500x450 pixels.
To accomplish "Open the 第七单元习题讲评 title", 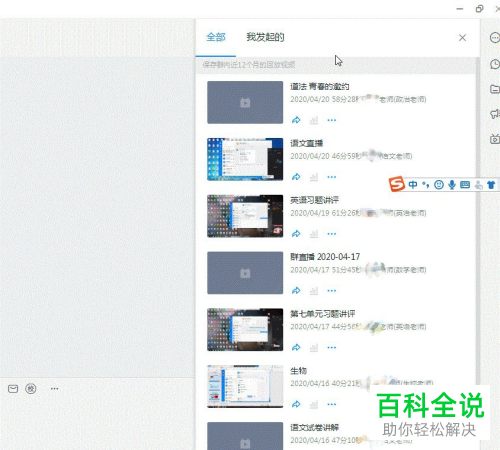I will [x=323, y=314].
